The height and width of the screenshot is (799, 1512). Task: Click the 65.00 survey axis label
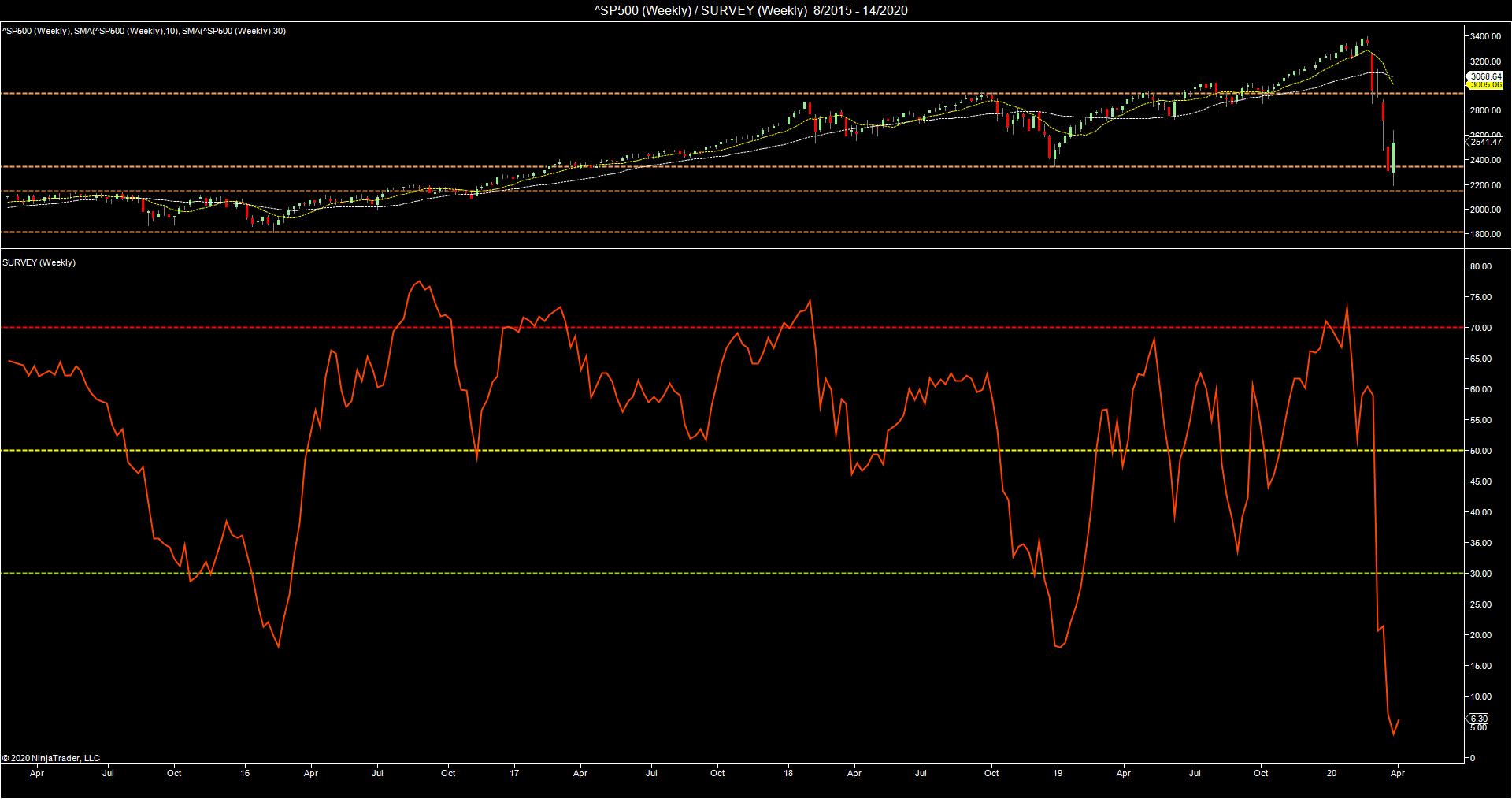click(x=1480, y=359)
